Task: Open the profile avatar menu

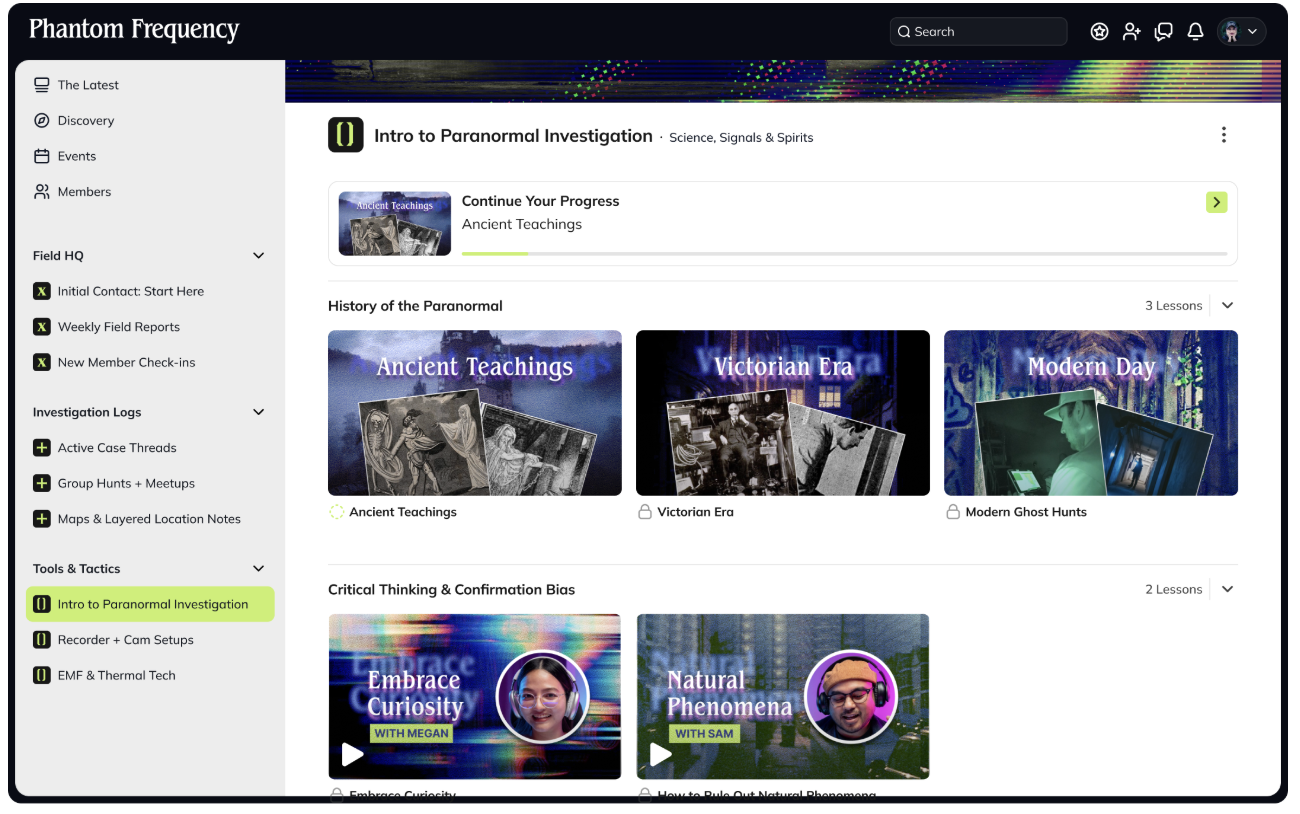Action: 1241,32
